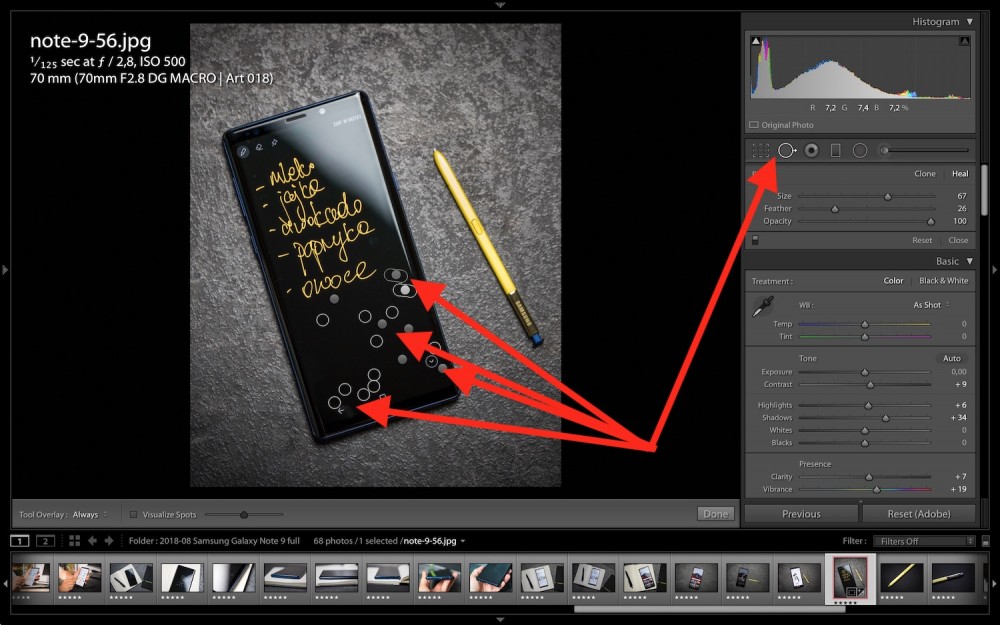Toggle shadow clipping indicator in histogram
1000x625 pixels.
click(756, 41)
